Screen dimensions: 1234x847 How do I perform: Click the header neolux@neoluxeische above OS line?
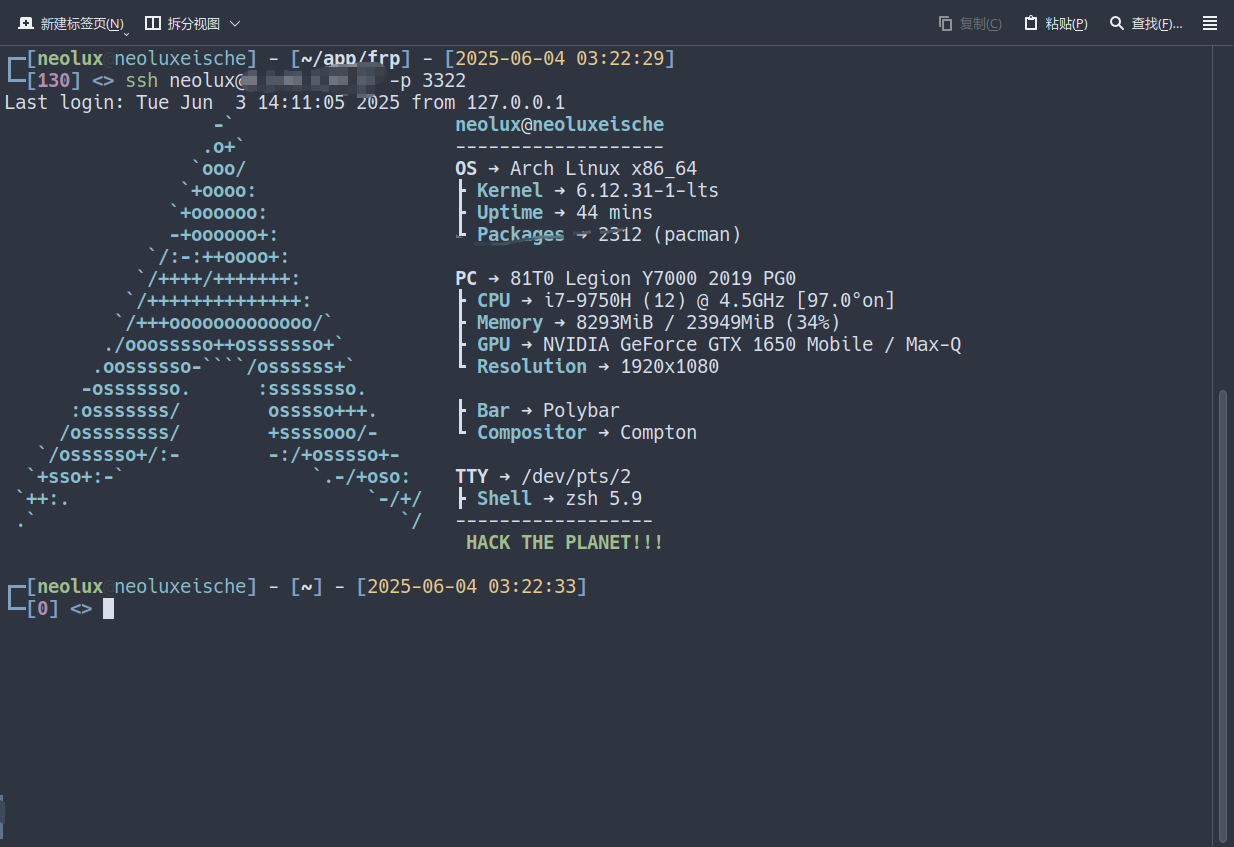click(x=559, y=125)
